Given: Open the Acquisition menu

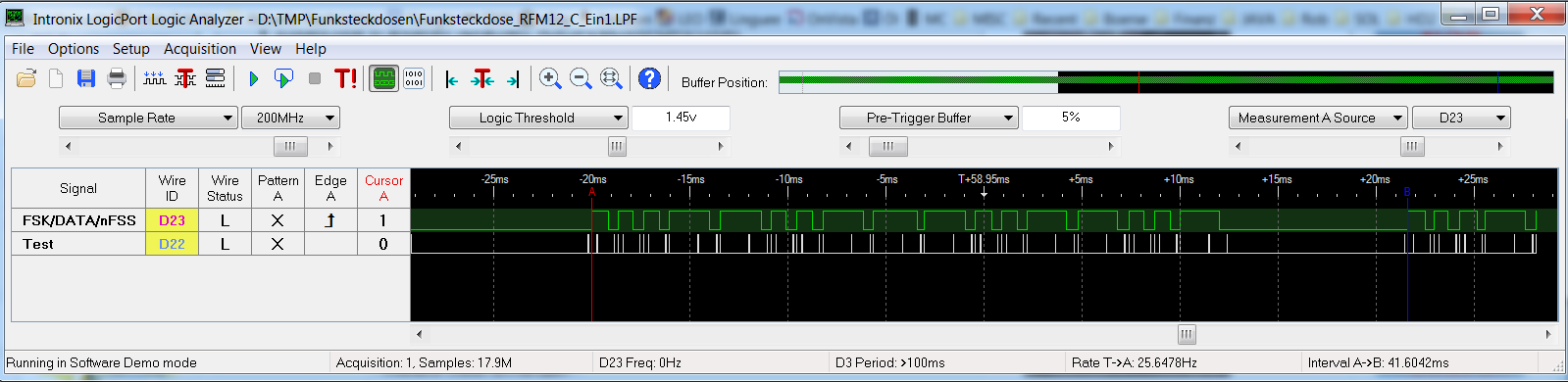Looking at the screenshot, I should click(x=200, y=49).
